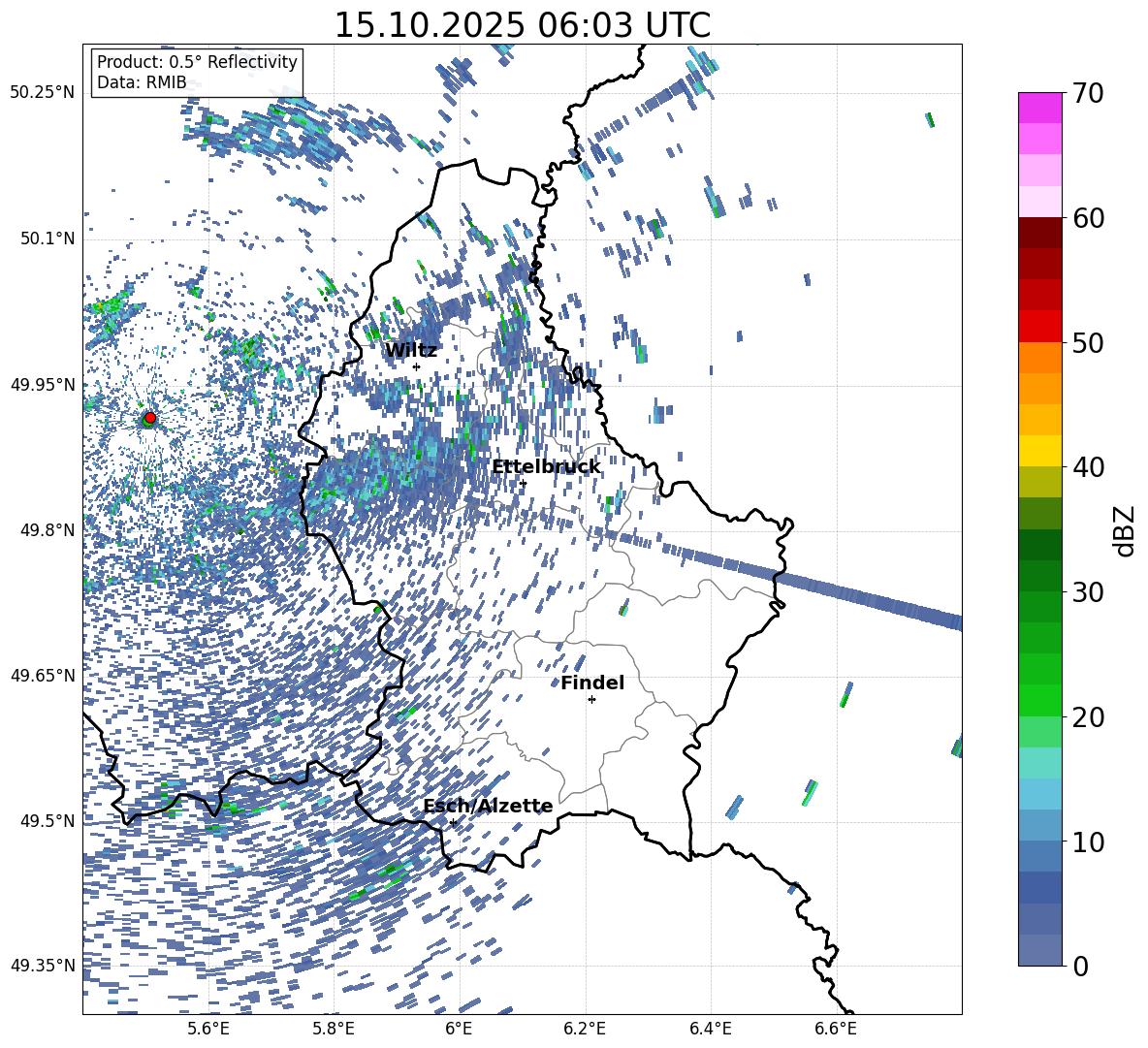Click the 'Data: RMIB' text
This screenshot has height=1048, width=1148.
coord(142,82)
